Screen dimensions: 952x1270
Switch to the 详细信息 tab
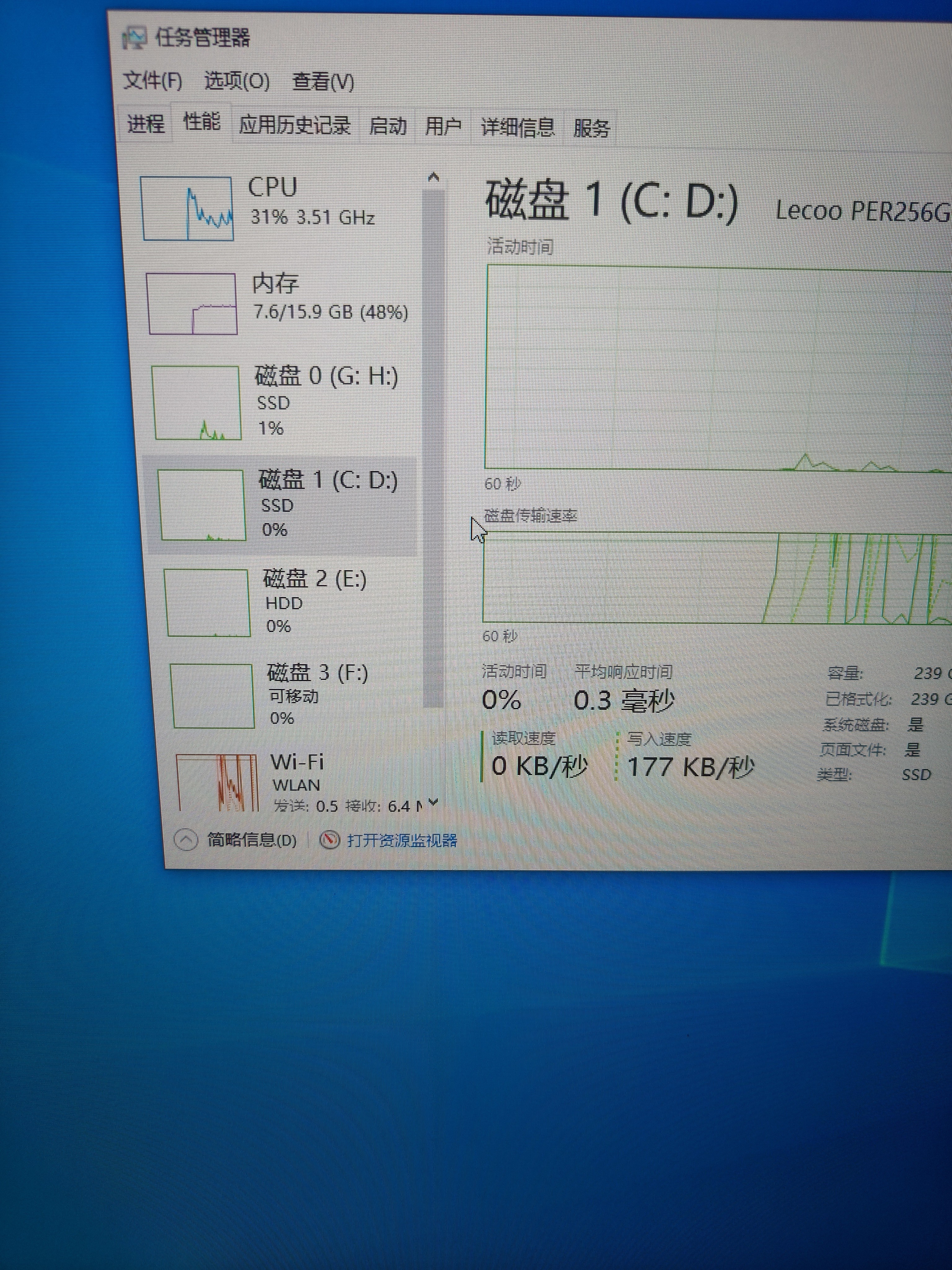click(x=518, y=127)
